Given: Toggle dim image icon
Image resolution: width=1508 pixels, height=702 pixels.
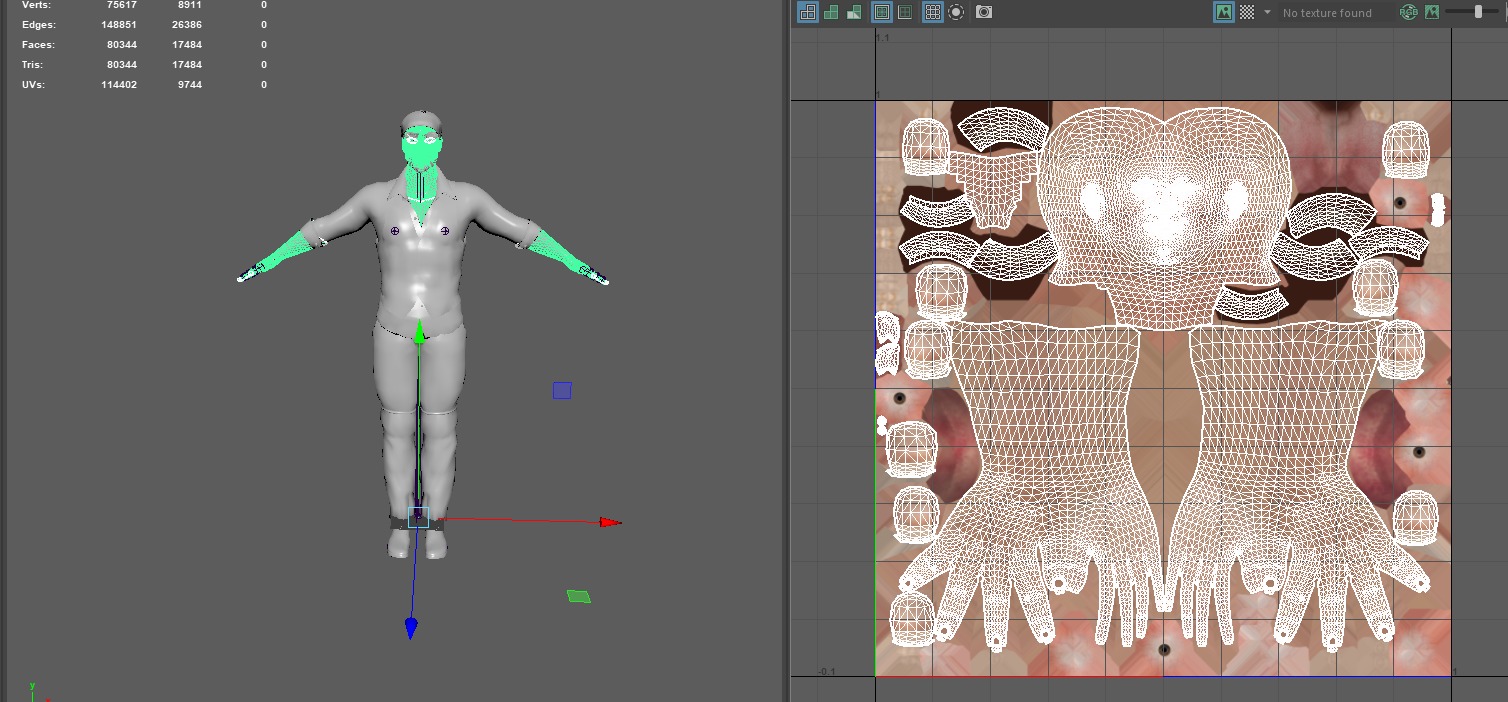Looking at the screenshot, I should pos(1432,12).
